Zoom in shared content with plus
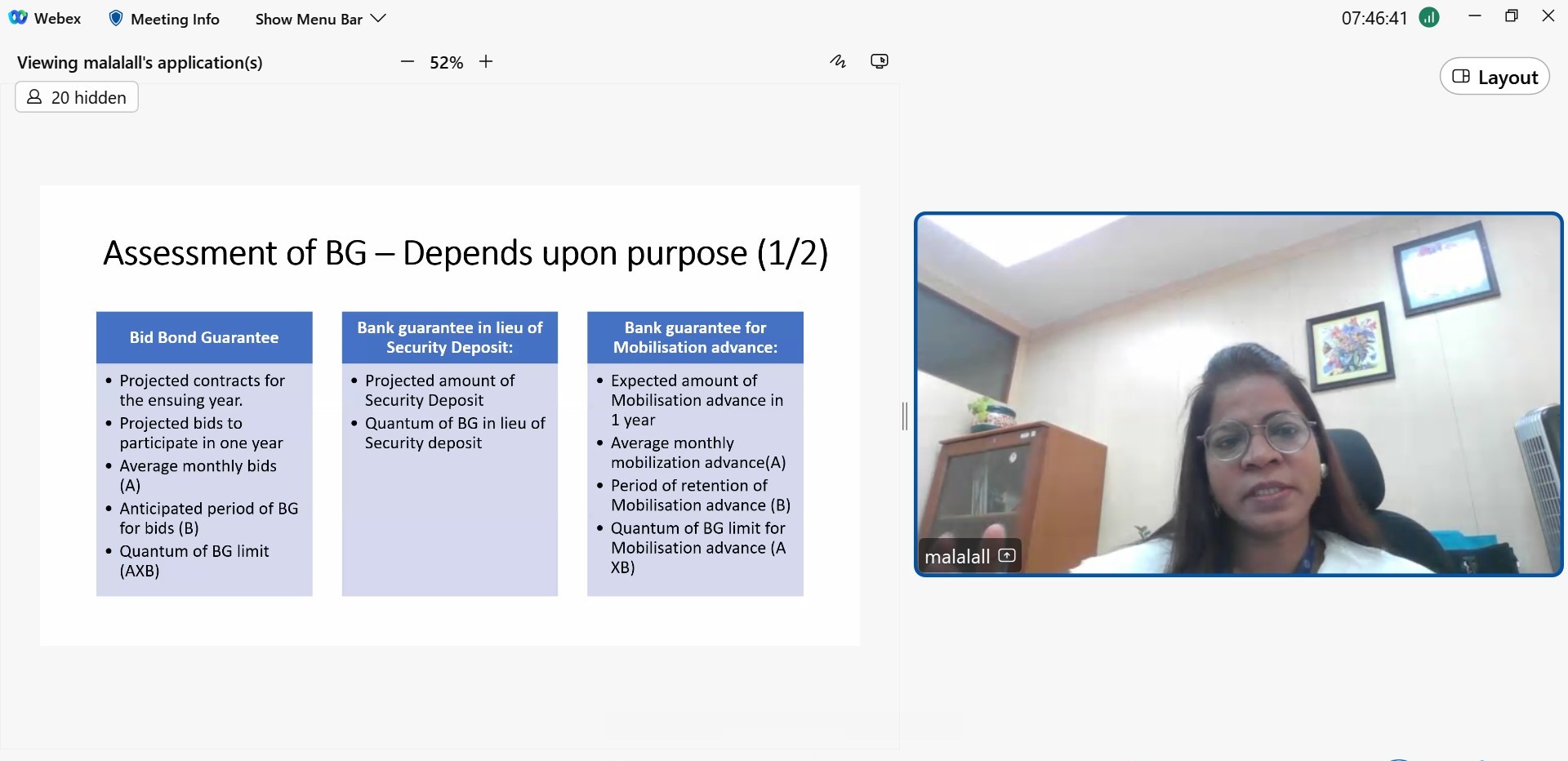This screenshot has height=761, width=1568. point(486,62)
